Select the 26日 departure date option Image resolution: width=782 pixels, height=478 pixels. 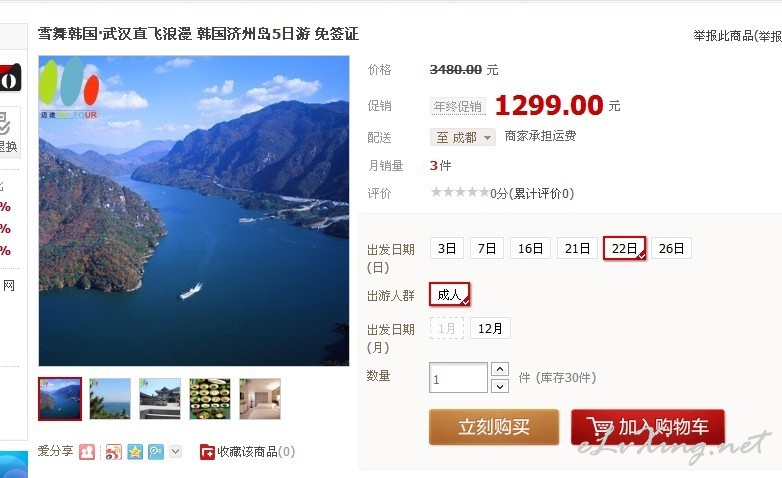[671, 248]
